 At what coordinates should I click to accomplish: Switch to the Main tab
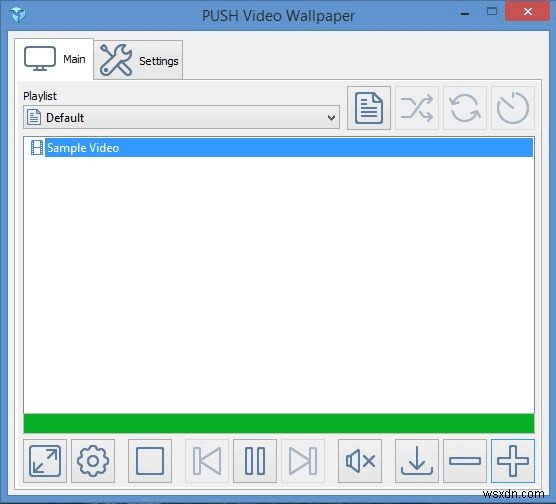point(54,59)
